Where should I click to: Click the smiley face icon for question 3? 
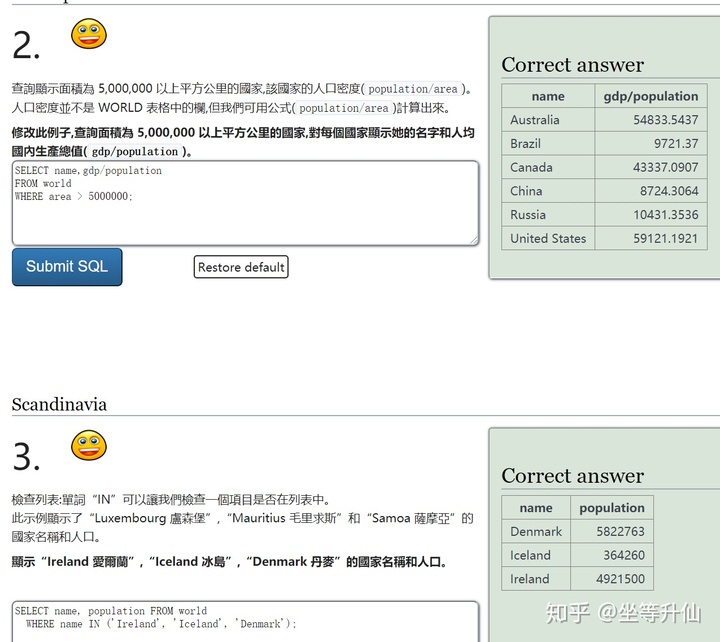89,445
